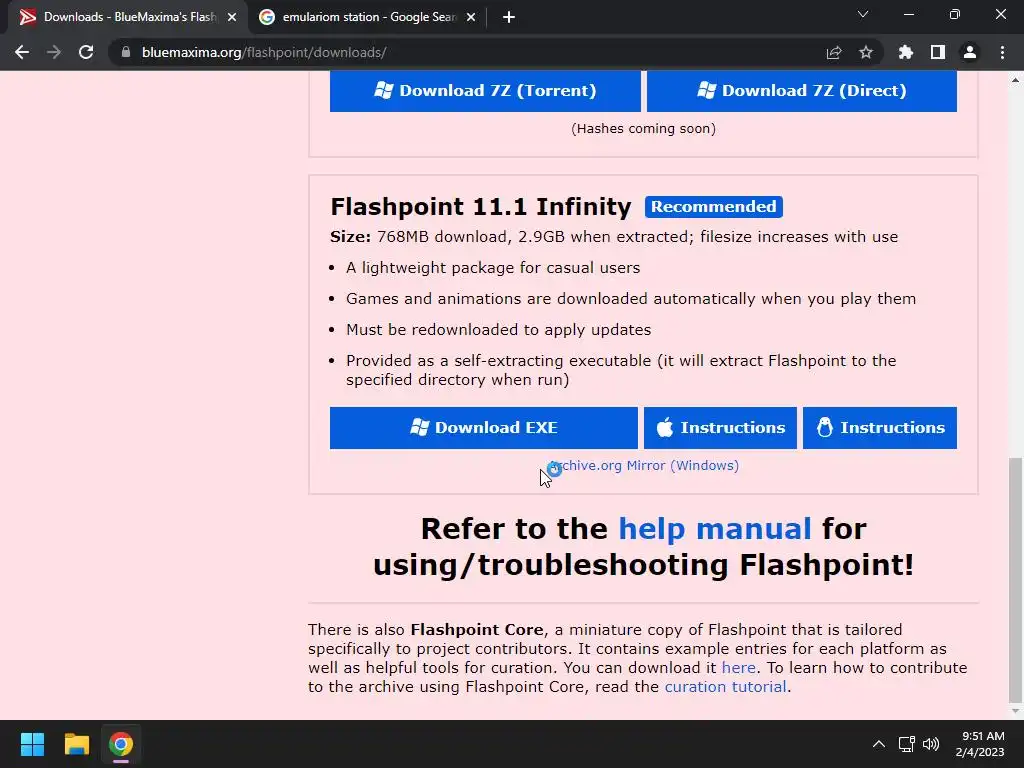Open a new tab with plus button
1024x768 pixels.
[x=509, y=17]
